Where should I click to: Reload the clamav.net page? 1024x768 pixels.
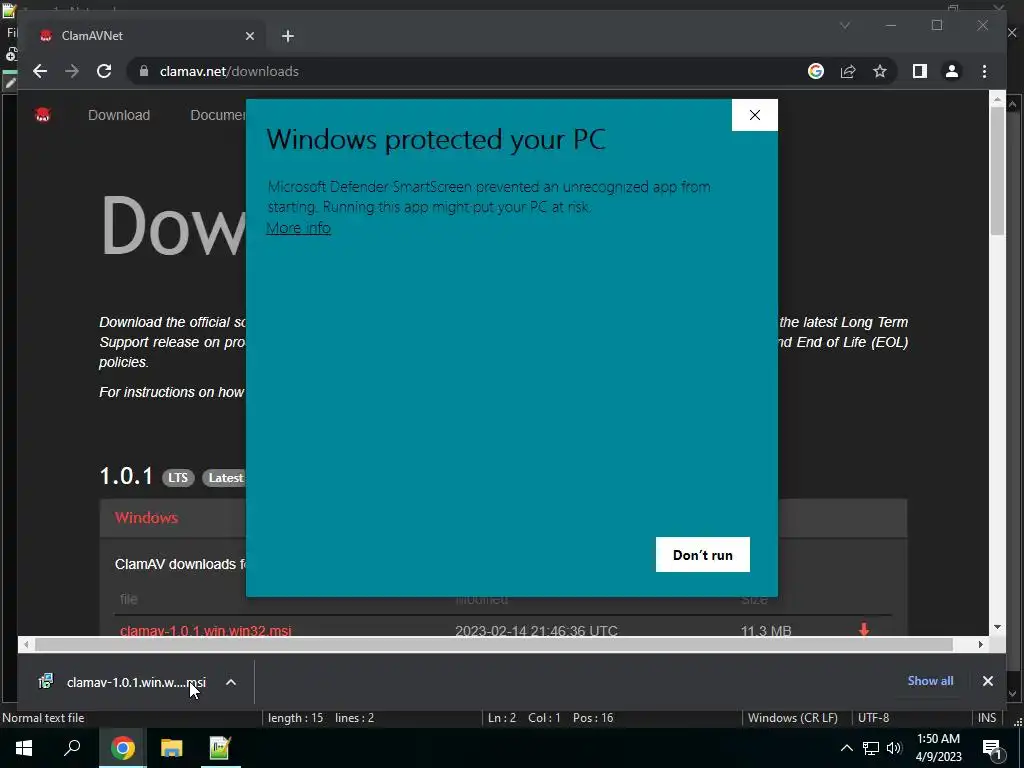(x=104, y=71)
